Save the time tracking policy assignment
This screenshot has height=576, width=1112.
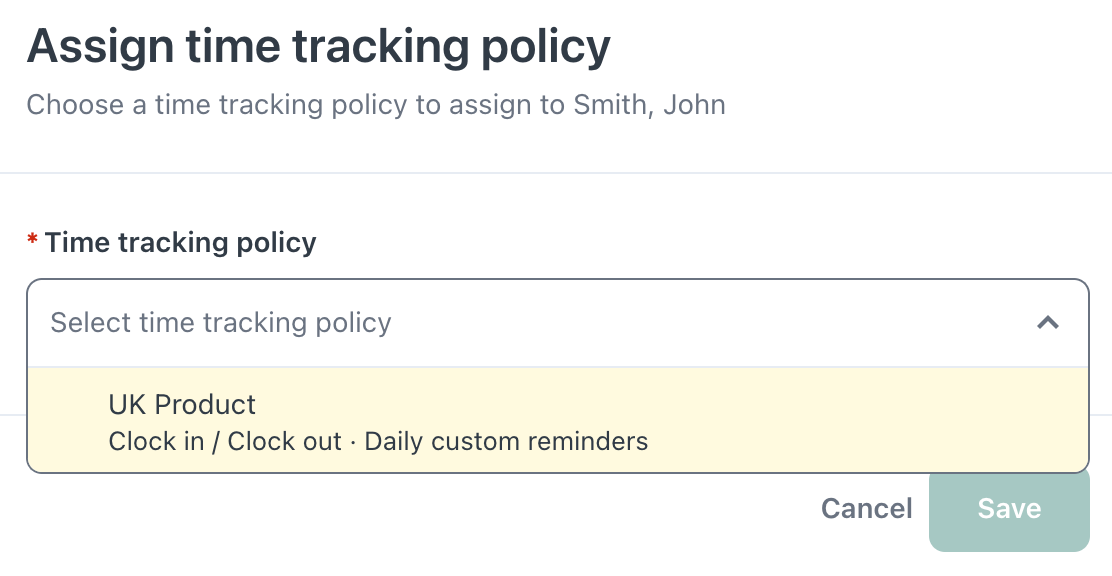click(1009, 509)
